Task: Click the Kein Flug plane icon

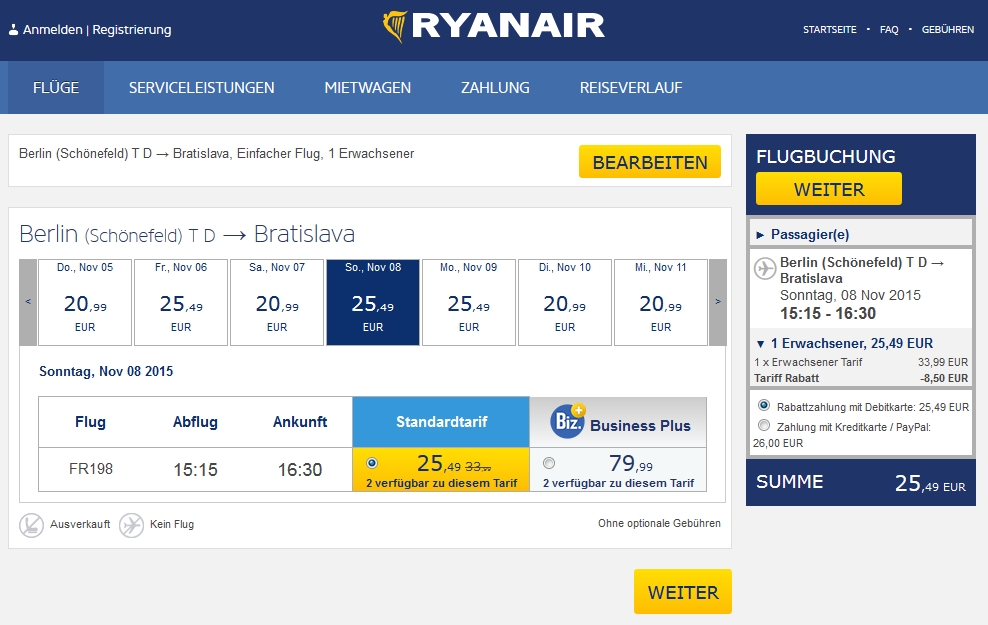Action: click(x=131, y=524)
